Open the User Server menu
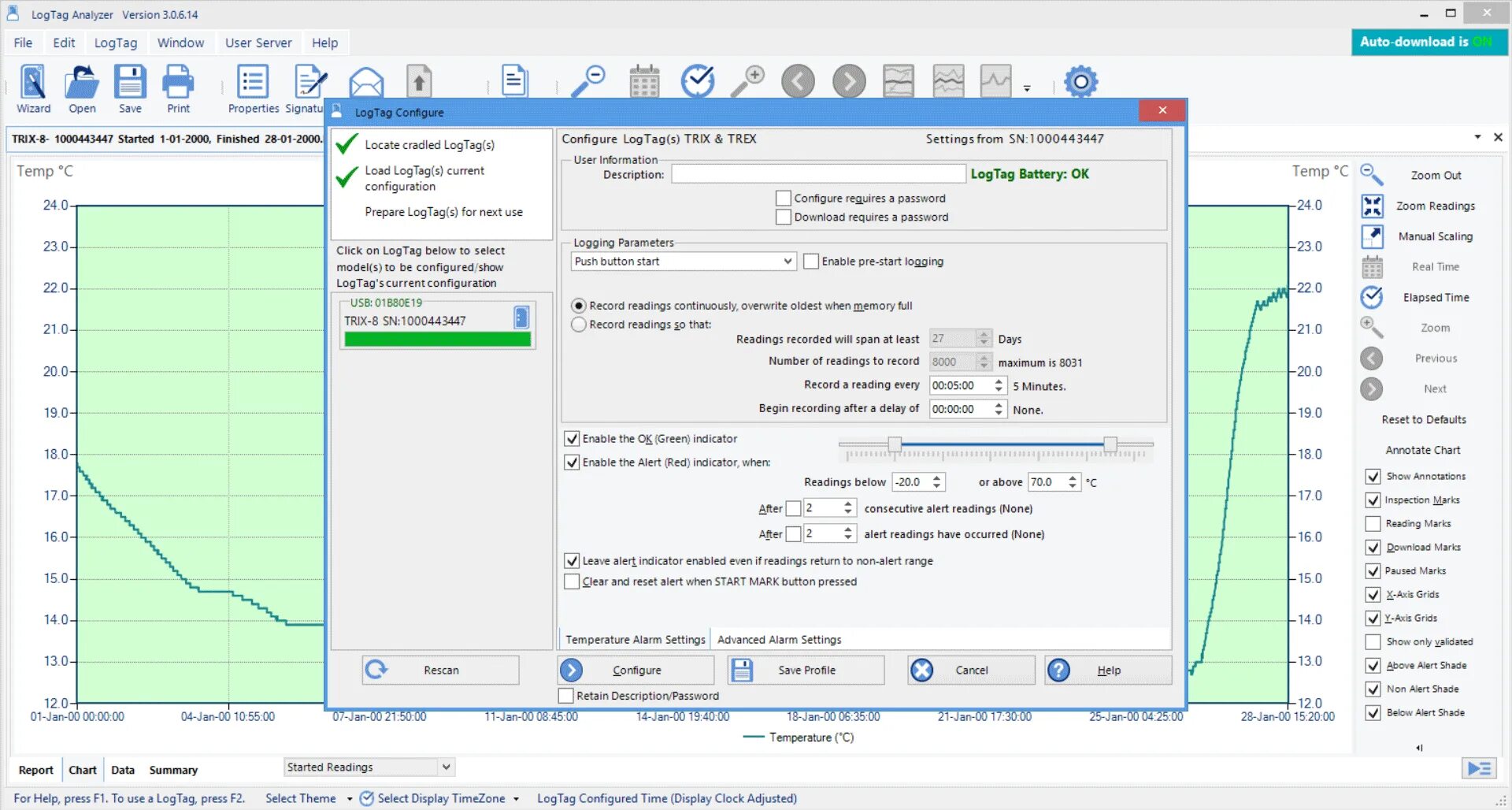 (258, 43)
